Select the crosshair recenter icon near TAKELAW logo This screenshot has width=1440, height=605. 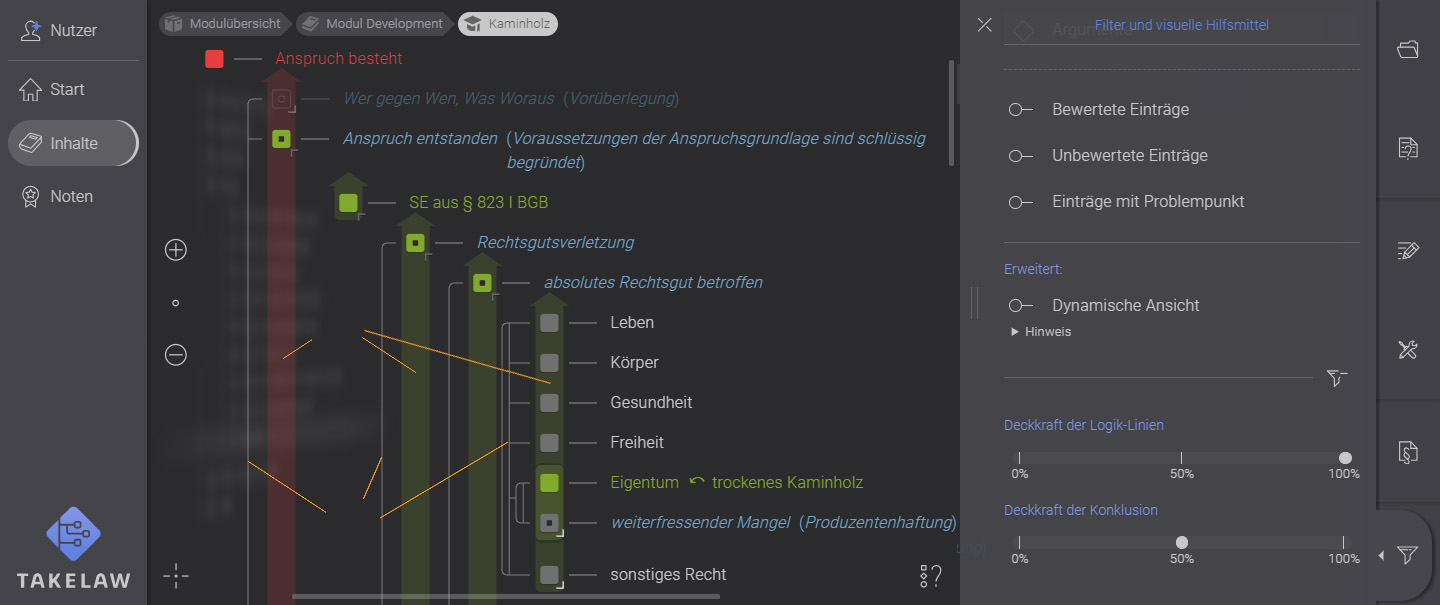tap(176, 576)
